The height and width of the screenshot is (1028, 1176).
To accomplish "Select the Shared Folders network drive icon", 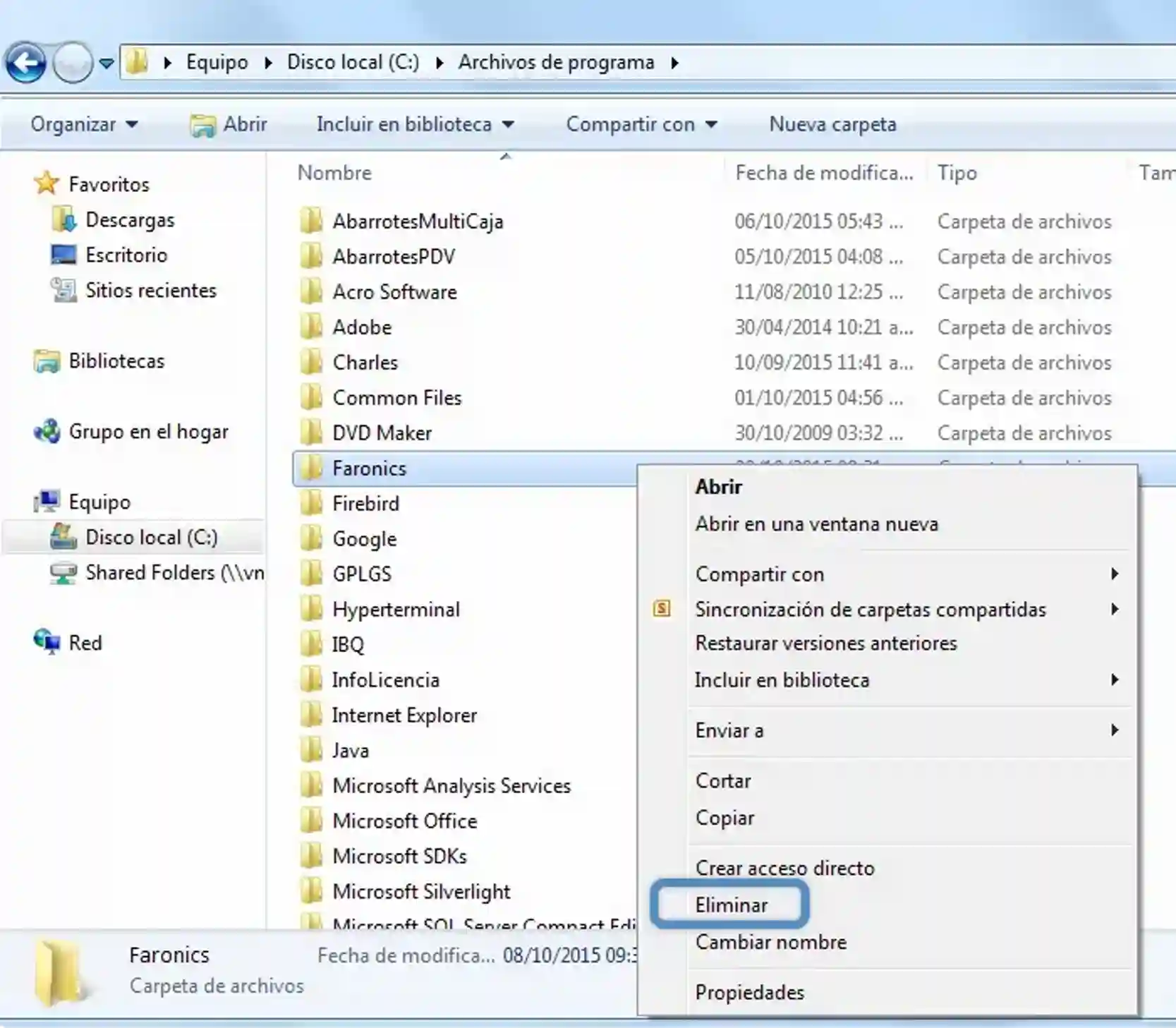I will 63,572.
